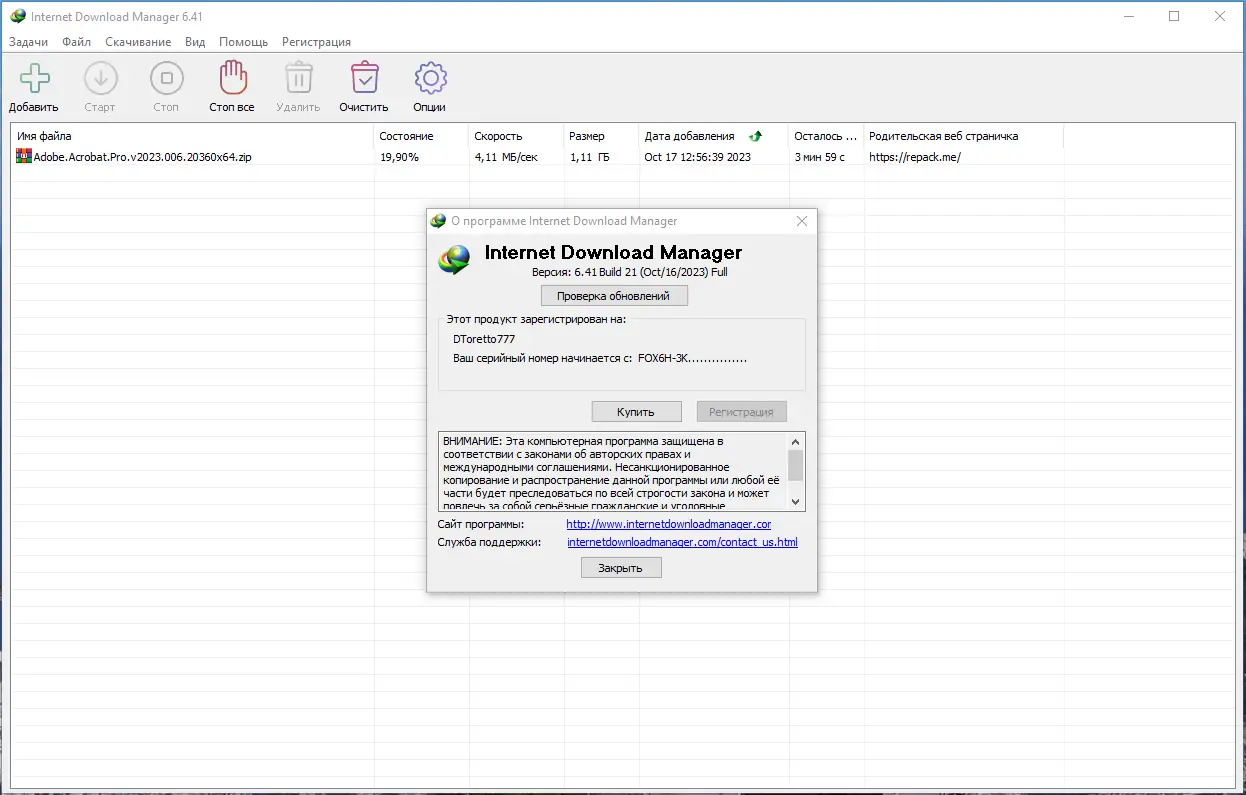
Task: Click the Добавить plus icon
Action: [x=34, y=78]
